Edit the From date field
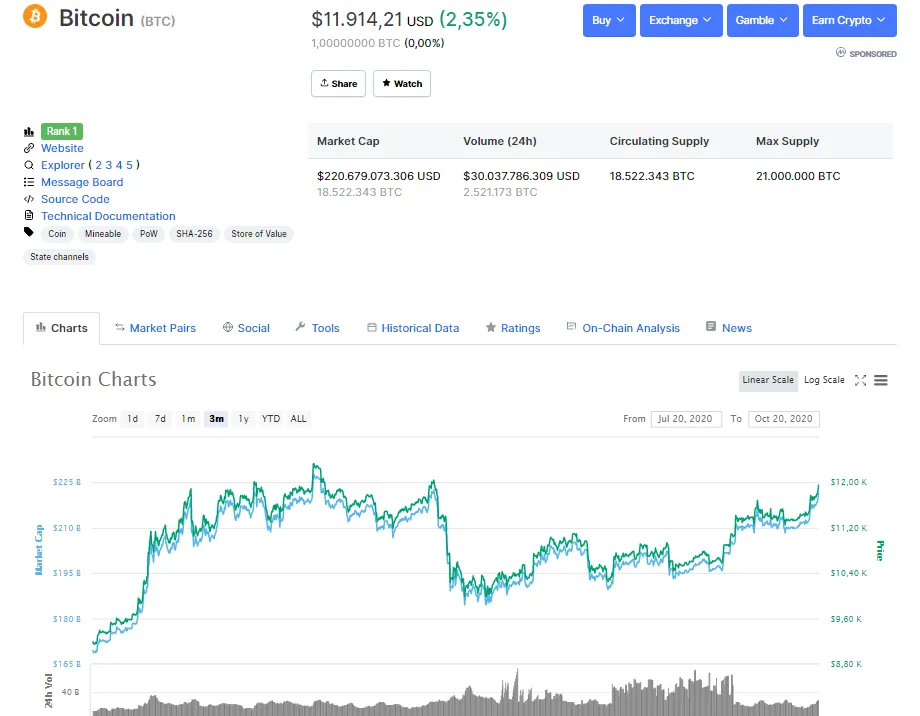Screen dimensions: 920x716 [x=686, y=418]
